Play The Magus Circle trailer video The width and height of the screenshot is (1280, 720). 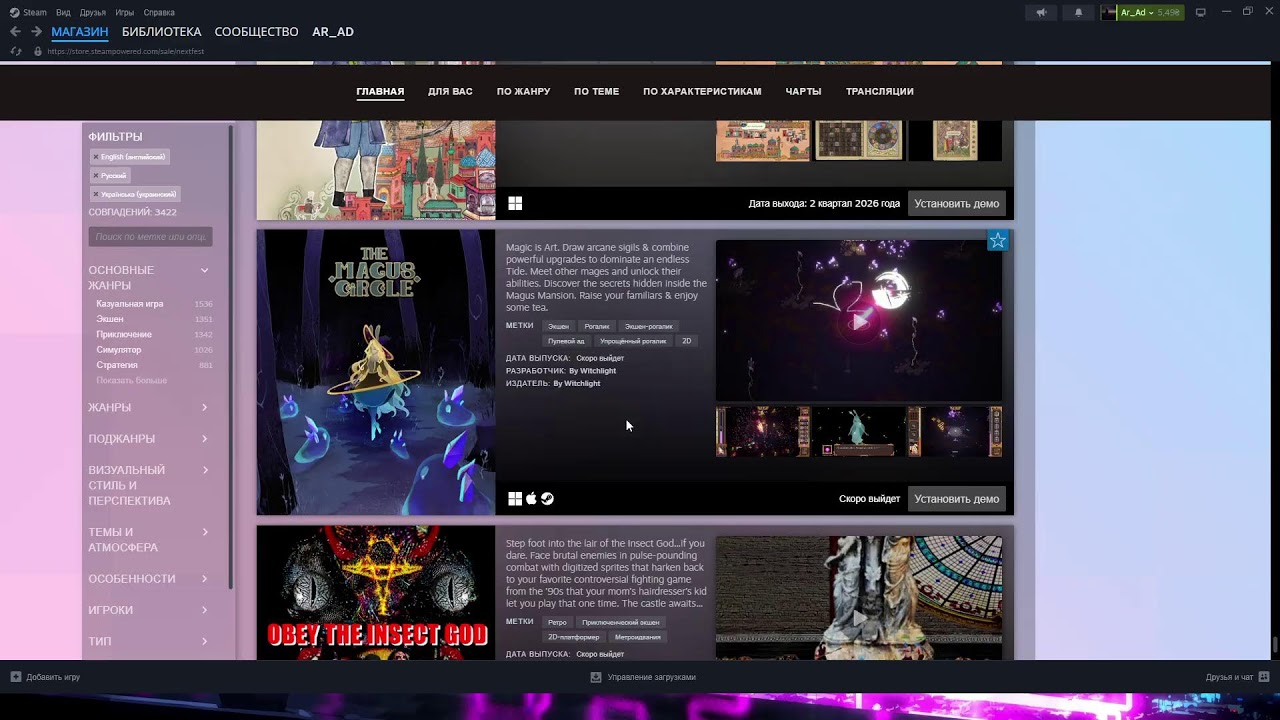click(x=859, y=321)
